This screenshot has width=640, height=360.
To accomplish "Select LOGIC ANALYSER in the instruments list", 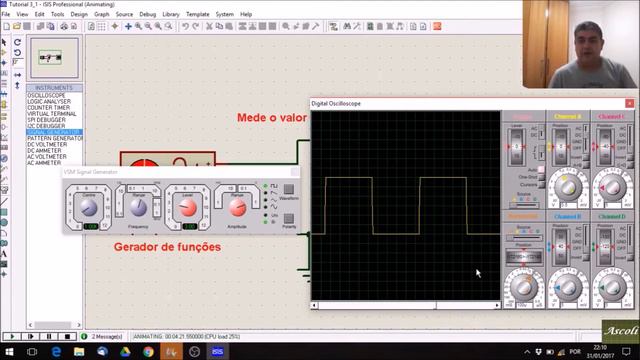I will (54, 102).
